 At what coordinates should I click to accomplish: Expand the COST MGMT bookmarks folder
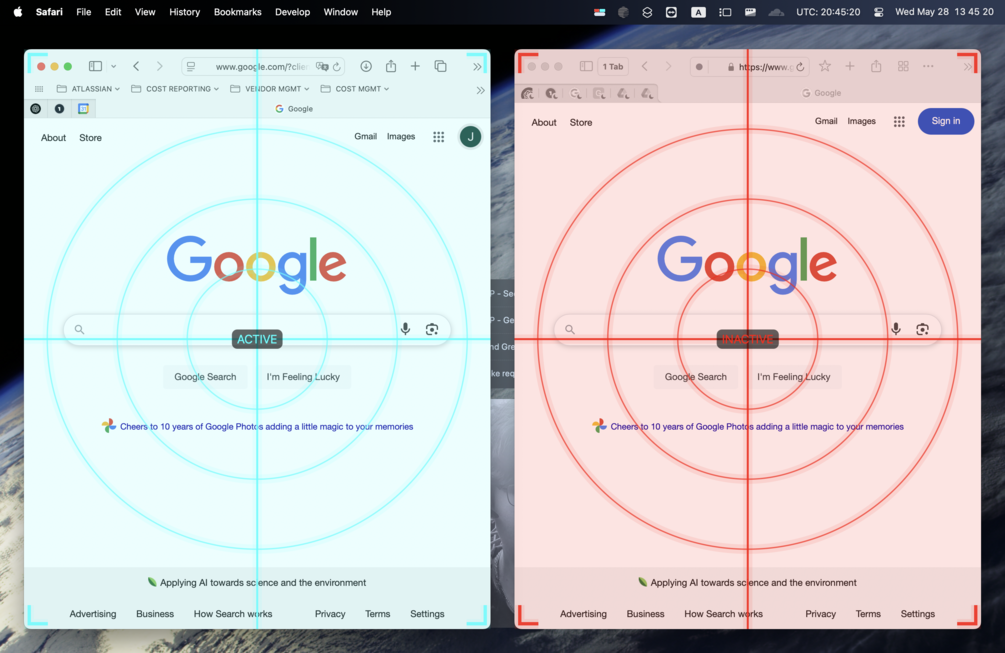(355, 89)
